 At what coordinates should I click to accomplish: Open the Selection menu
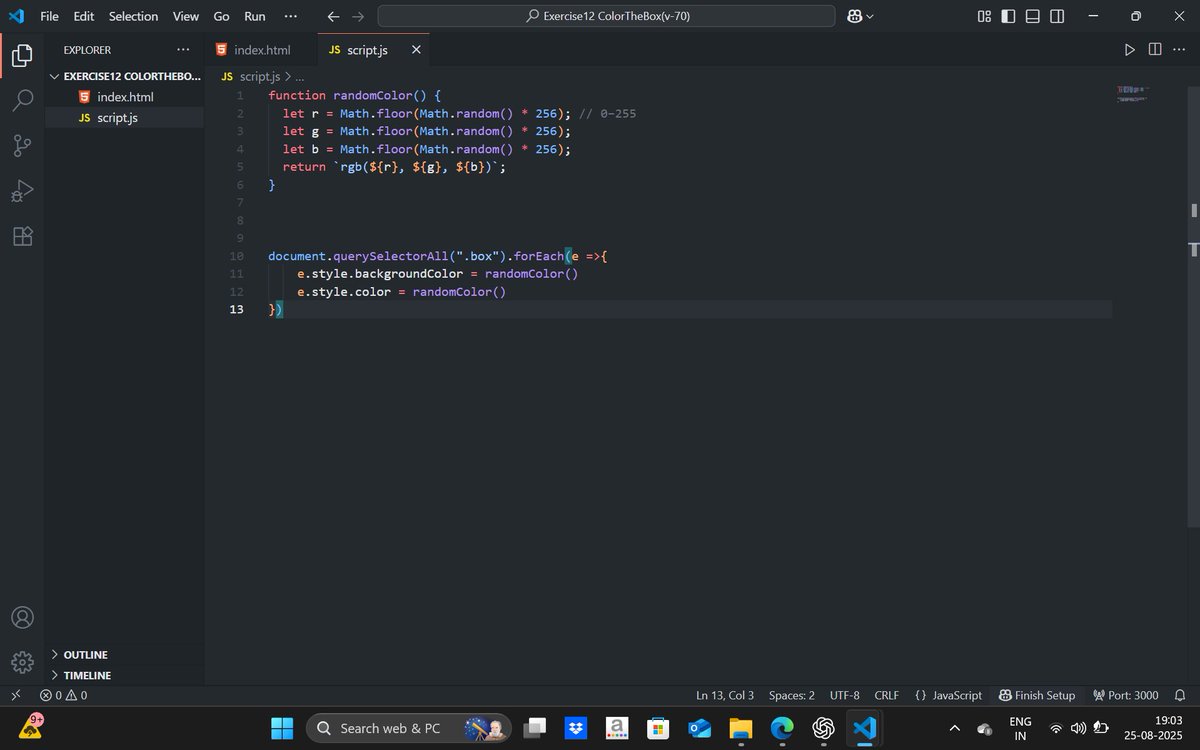(x=133, y=16)
